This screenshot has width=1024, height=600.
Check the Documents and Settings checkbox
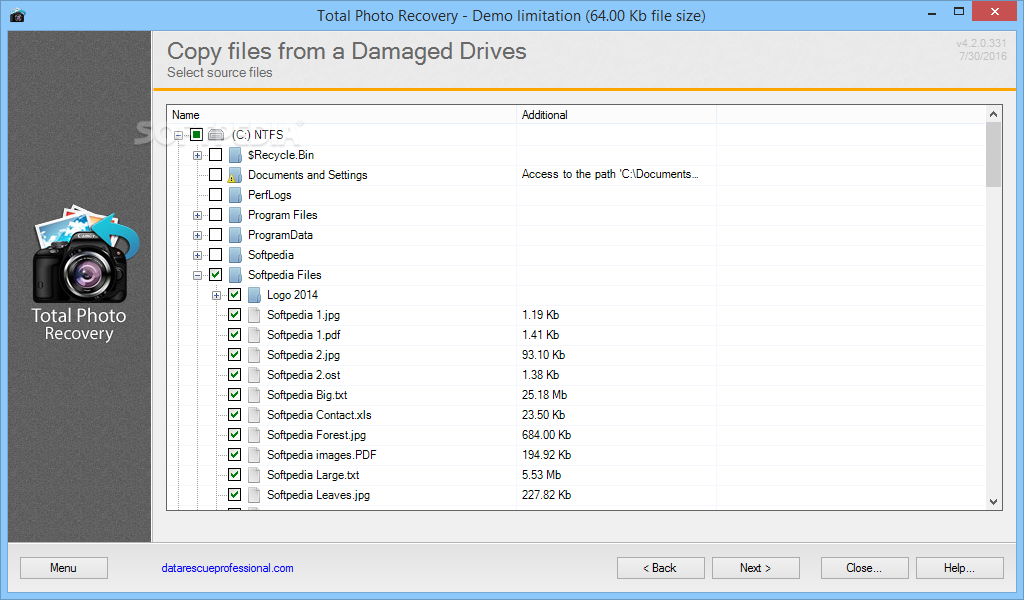tap(216, 174)
